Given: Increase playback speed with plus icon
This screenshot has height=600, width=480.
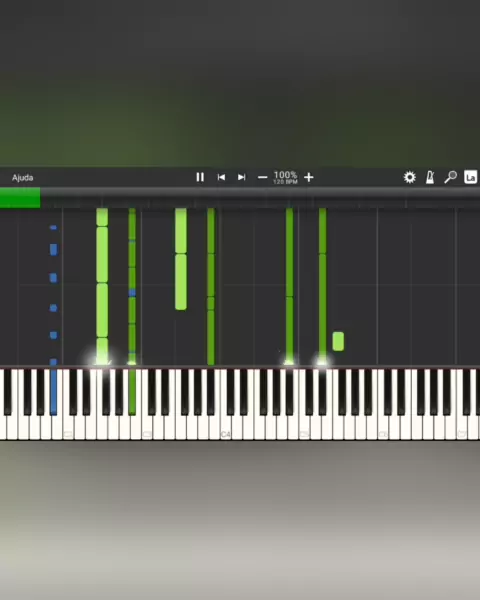Looking at the screenshot, I should point(309,177).
